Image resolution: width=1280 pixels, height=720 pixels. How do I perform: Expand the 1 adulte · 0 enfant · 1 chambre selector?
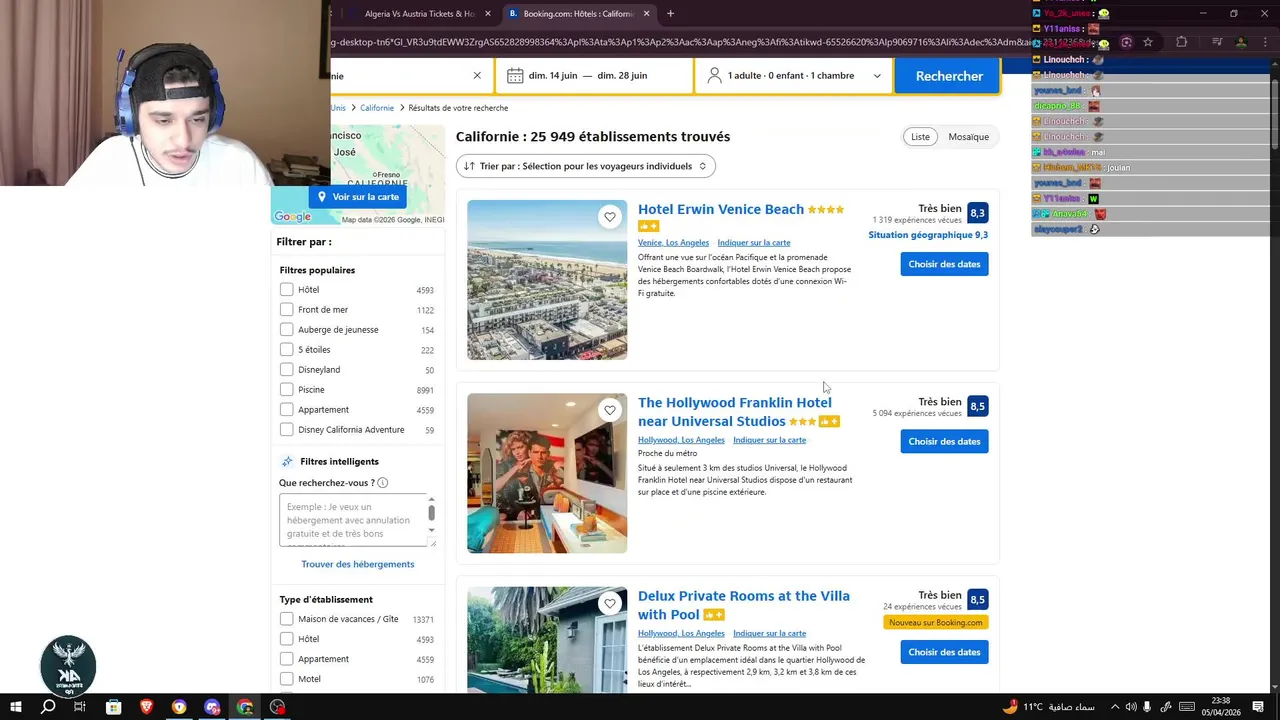click(x=795, y=75)
